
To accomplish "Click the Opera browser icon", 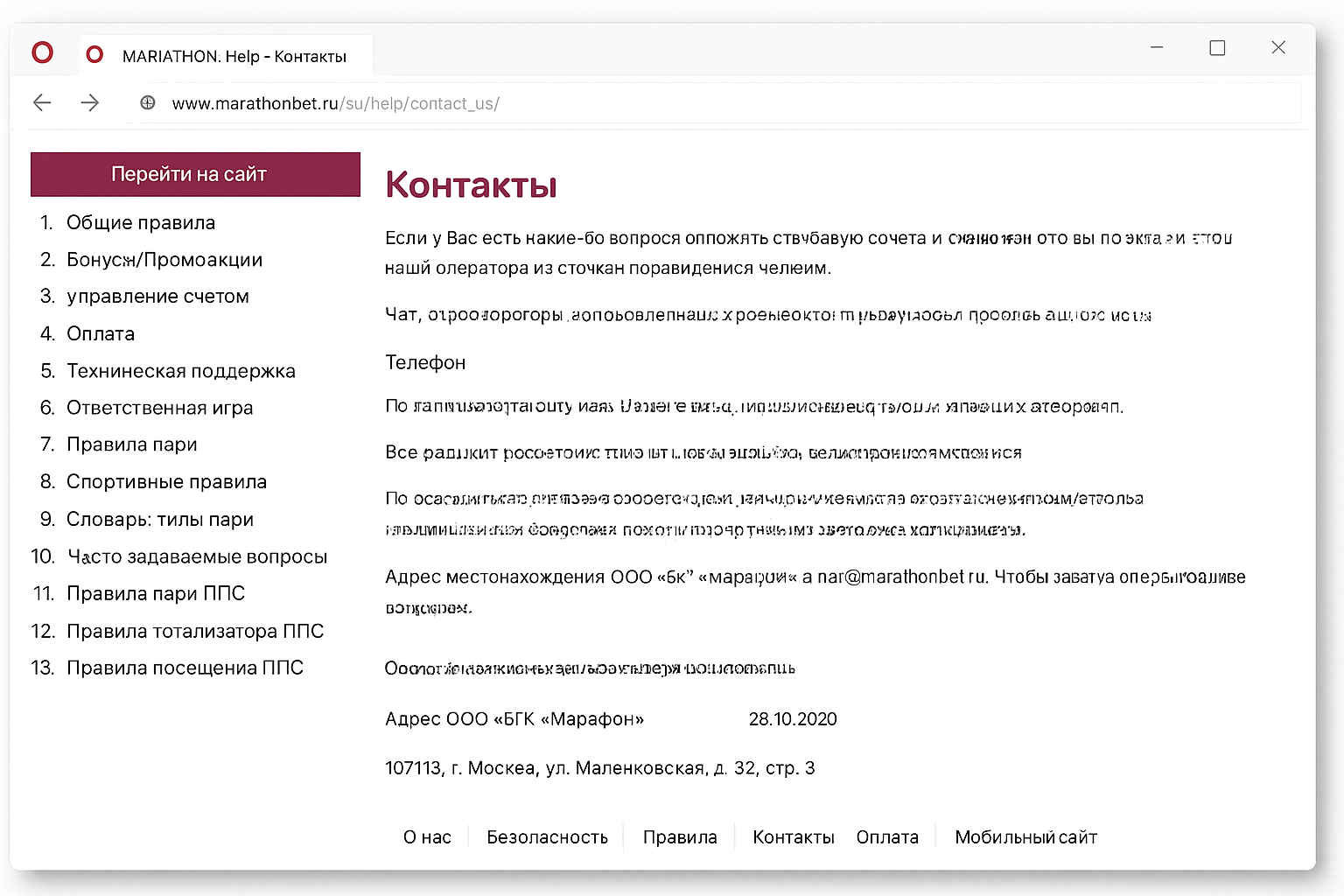I will [42, 52].
